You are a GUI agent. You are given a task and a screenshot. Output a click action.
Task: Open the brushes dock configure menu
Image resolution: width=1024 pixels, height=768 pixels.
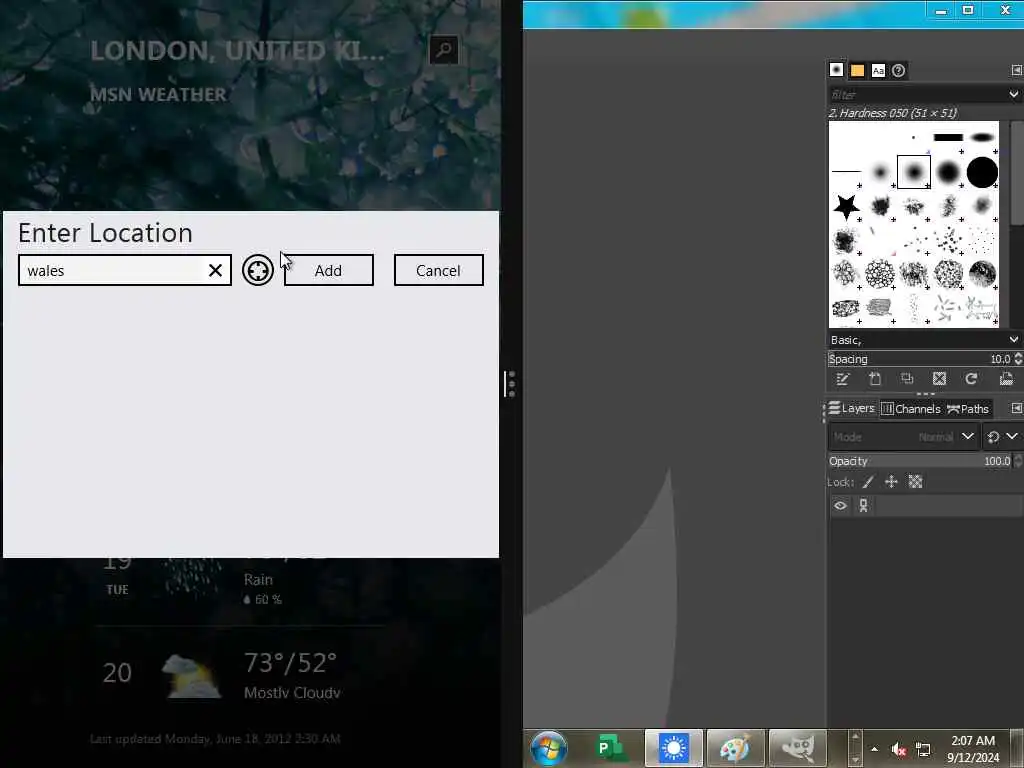[x=1016, y=70]
